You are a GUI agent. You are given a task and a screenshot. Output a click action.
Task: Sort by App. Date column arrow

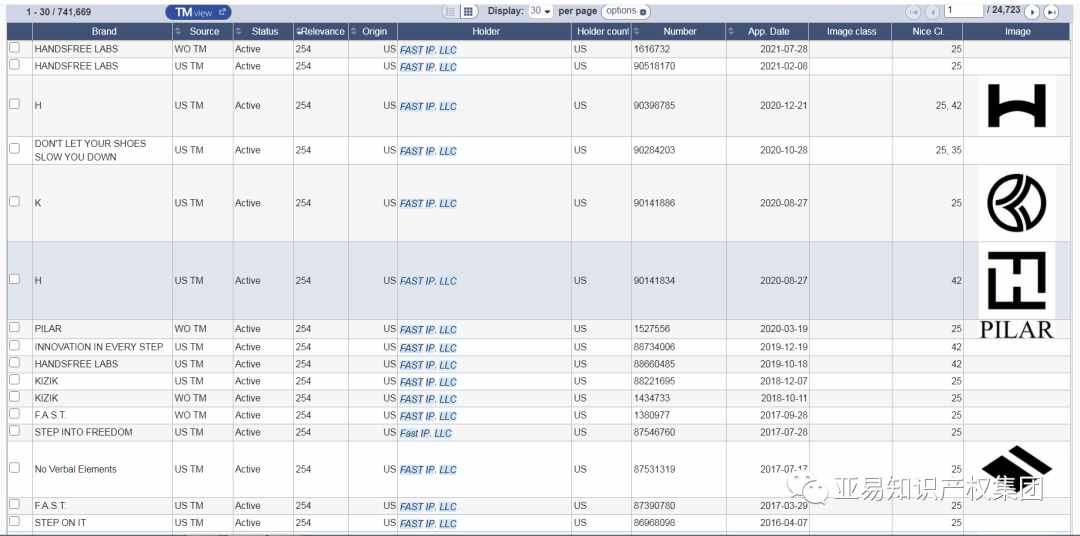(731, 32)
